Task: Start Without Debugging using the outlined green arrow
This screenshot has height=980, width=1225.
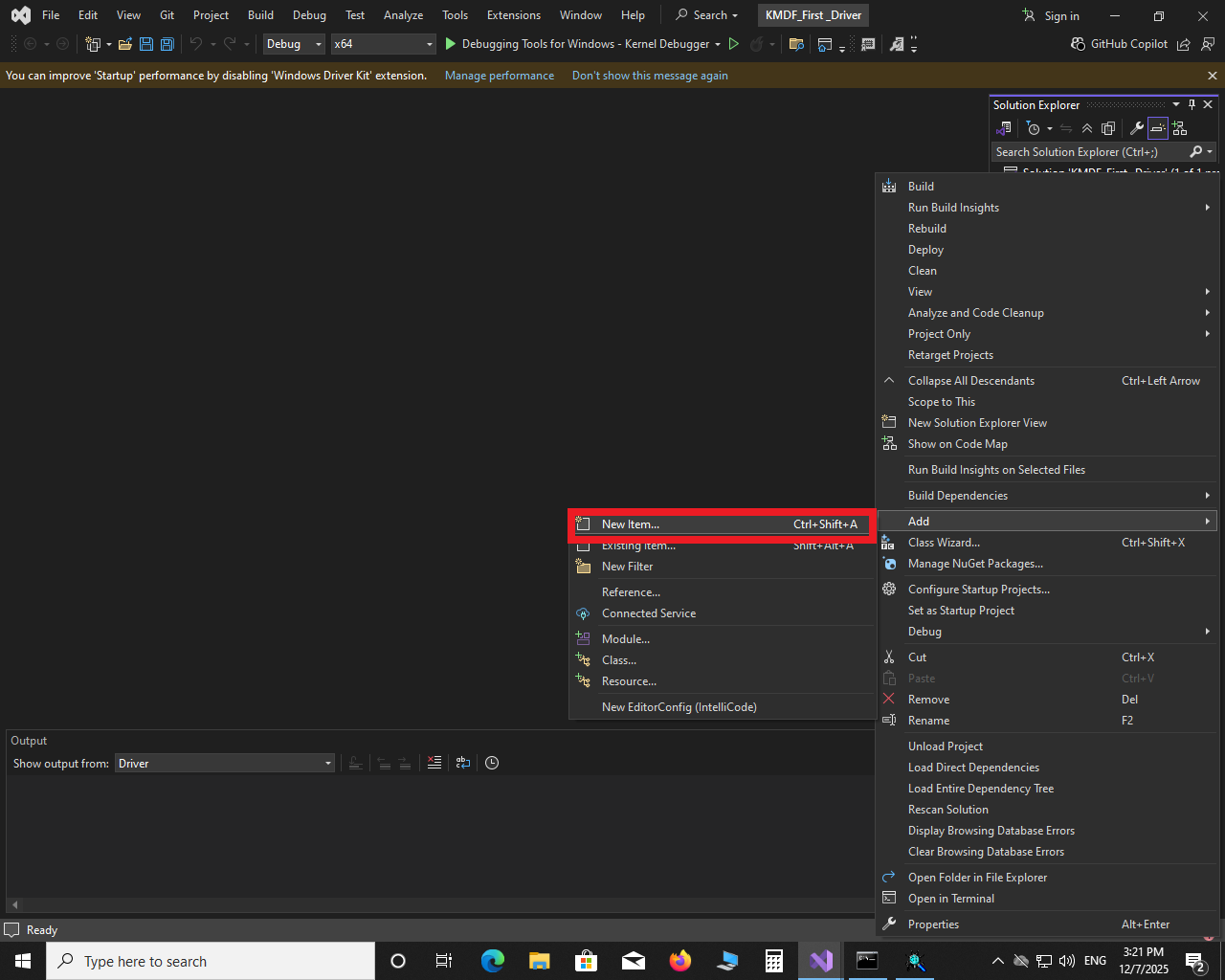Action: point(734,44)
